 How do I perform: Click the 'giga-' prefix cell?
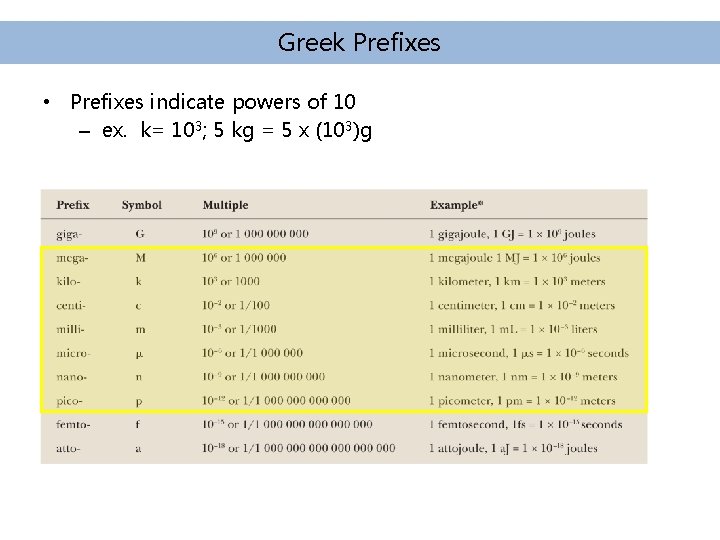69,234
